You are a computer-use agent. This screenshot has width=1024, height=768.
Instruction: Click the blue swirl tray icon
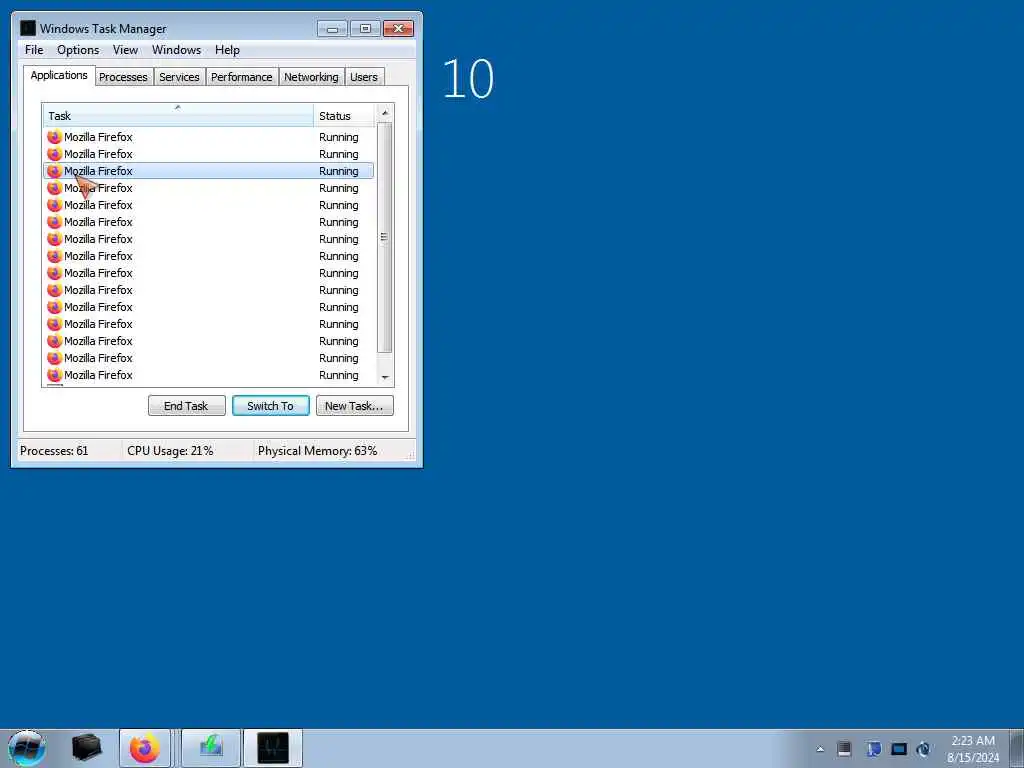pyautogui.click(x=923, y=749)
